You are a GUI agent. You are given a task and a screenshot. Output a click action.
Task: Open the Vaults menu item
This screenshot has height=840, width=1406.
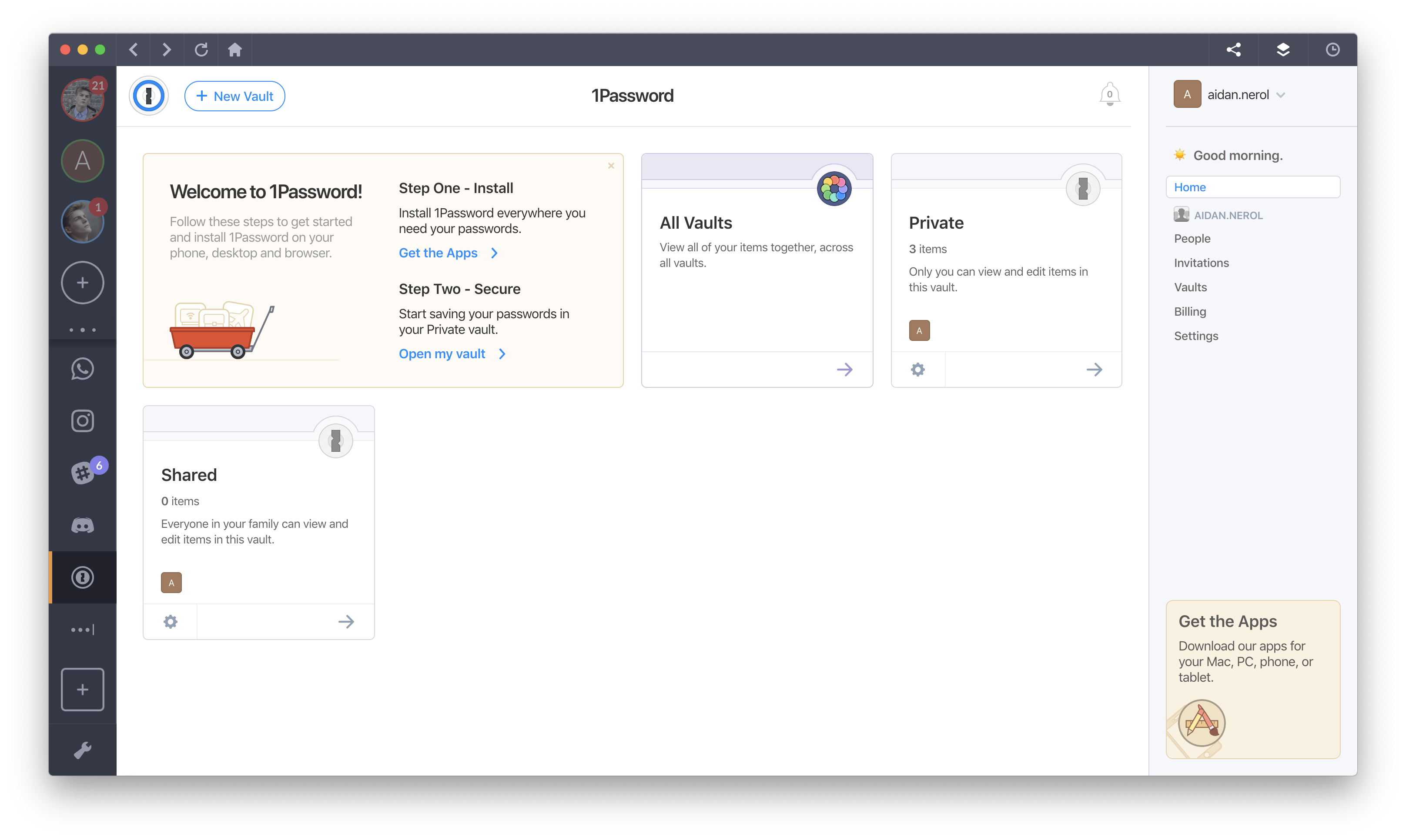[x=1192, y=286]
